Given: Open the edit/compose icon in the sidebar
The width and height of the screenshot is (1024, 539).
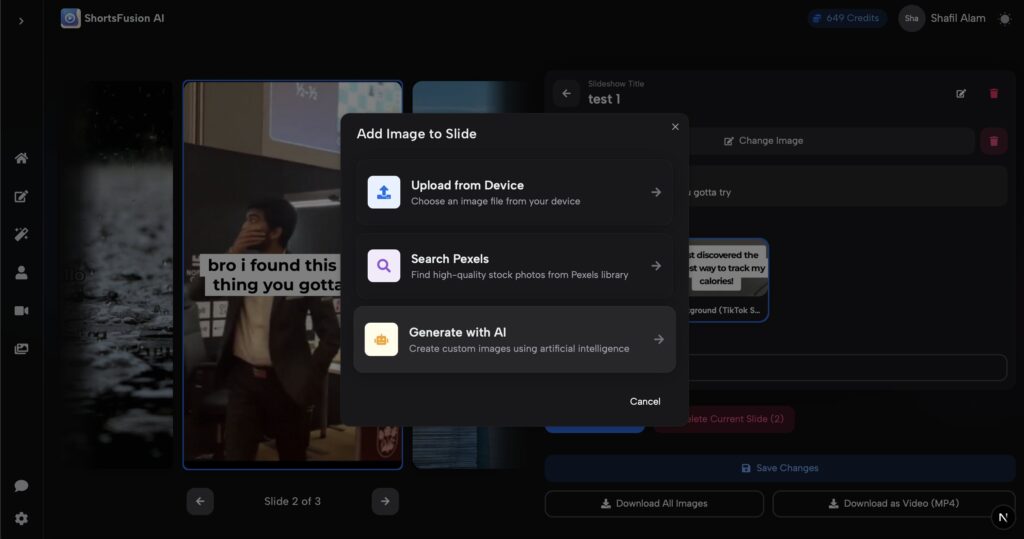Looking at the screenshot, I should coord(21,197).
